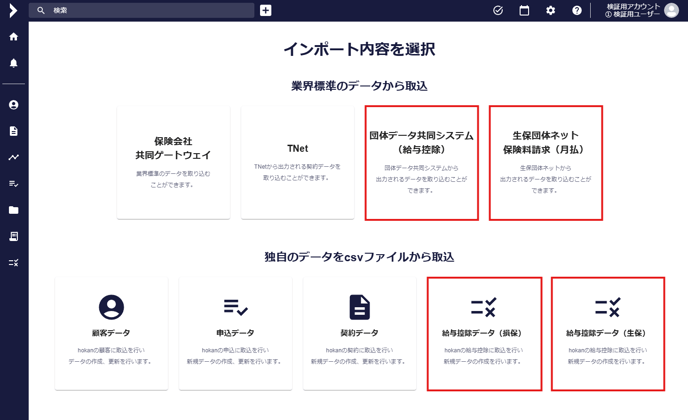Open the folder icon in sidebar
The height and width of the screenshot is (420, 688).
click(x=14, y=210)
